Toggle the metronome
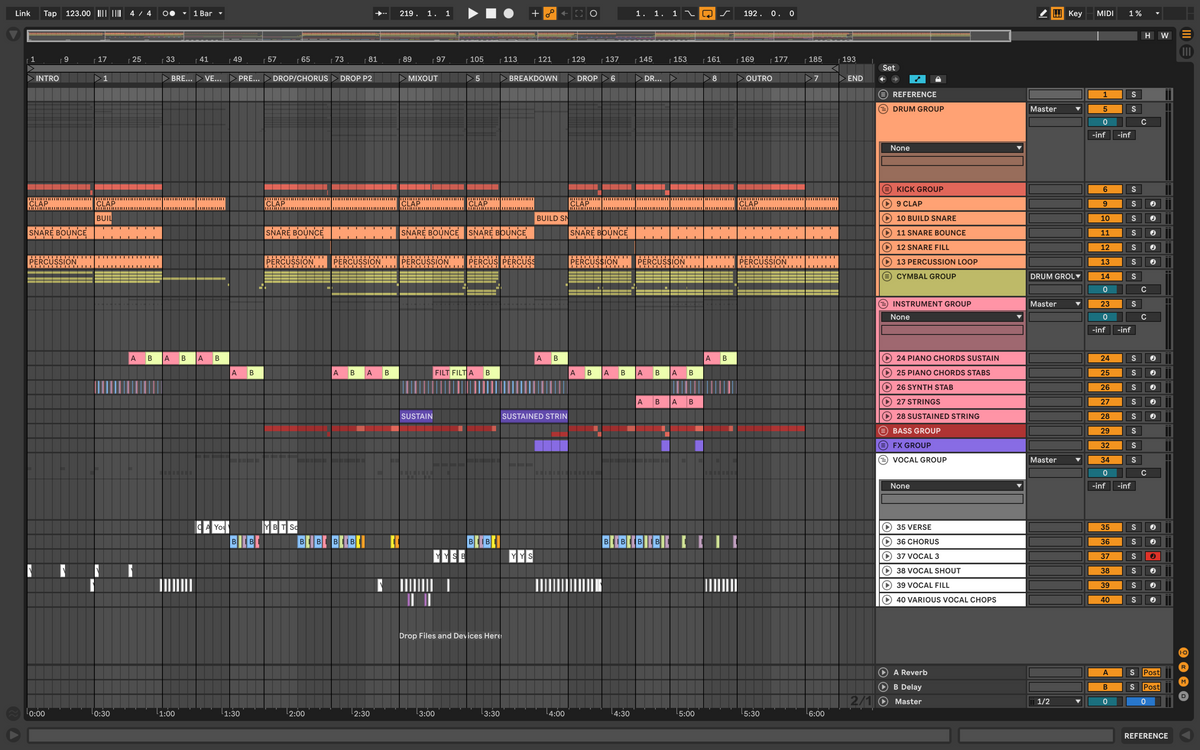This screenshot has width=1200, height=750. tap(170, 13)
